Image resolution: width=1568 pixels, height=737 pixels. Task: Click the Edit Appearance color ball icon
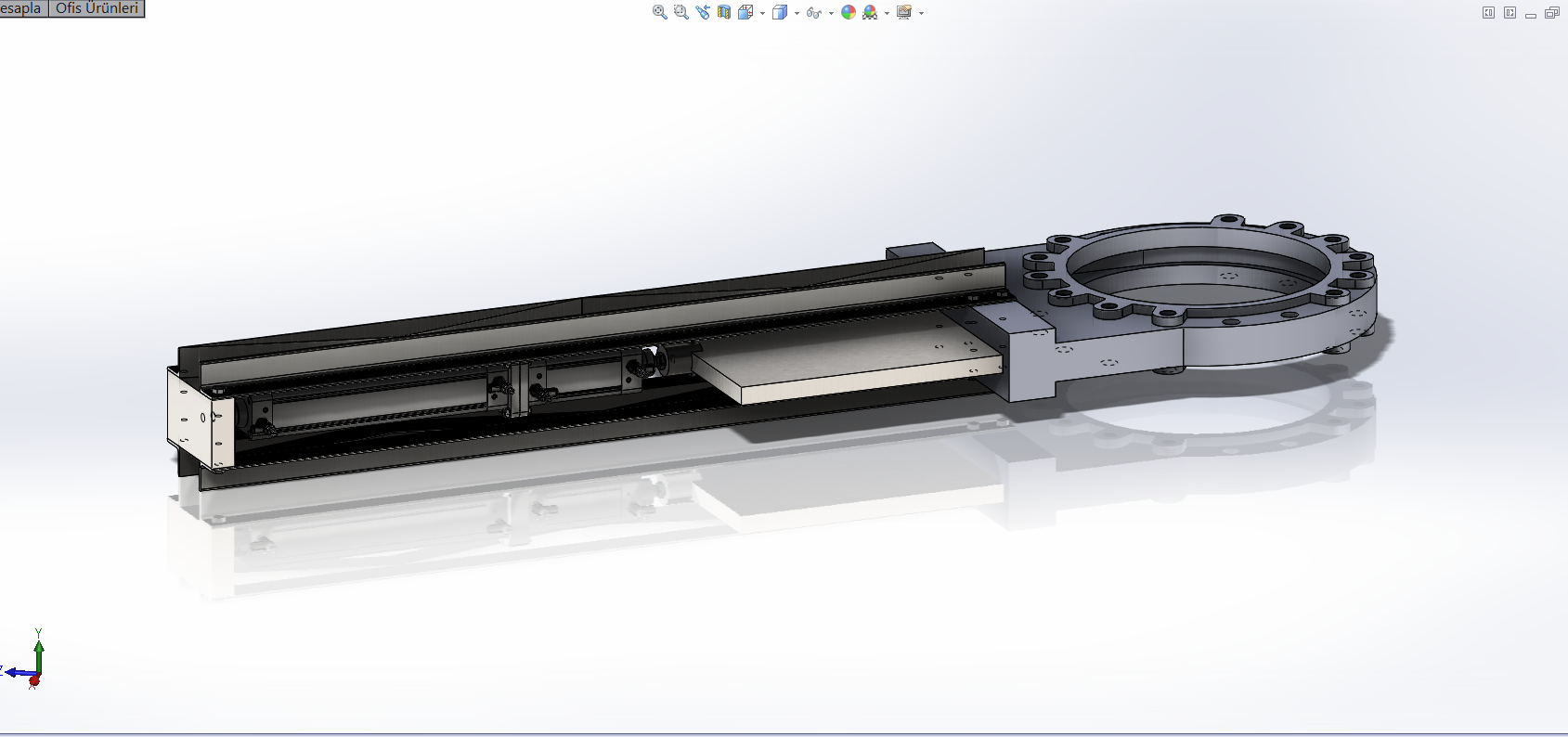pos(849,12)
